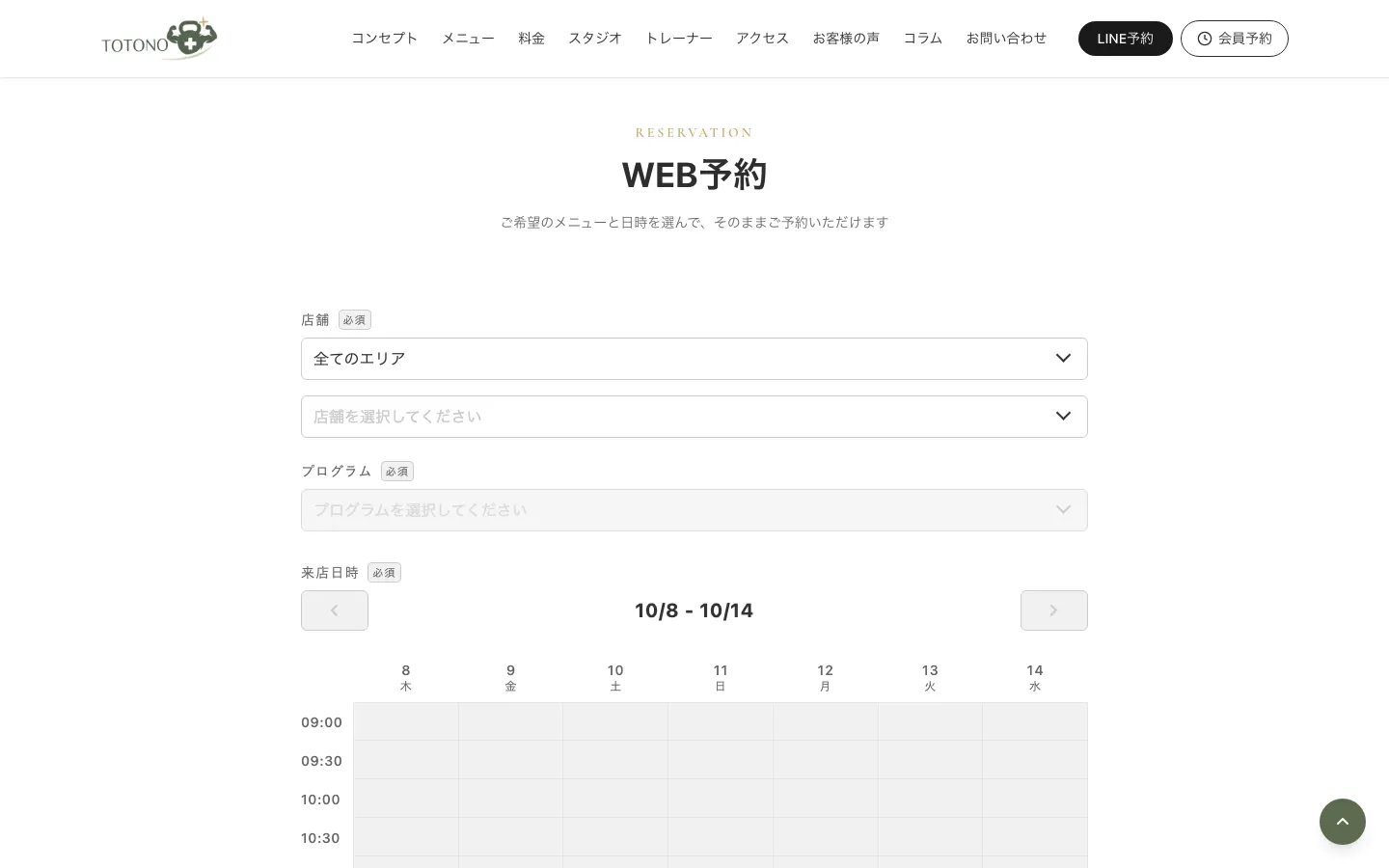Click the 10/8 - 10/14 date range text
The width and height of the screenshot is (1389, 868).
(x=694, y=610)
